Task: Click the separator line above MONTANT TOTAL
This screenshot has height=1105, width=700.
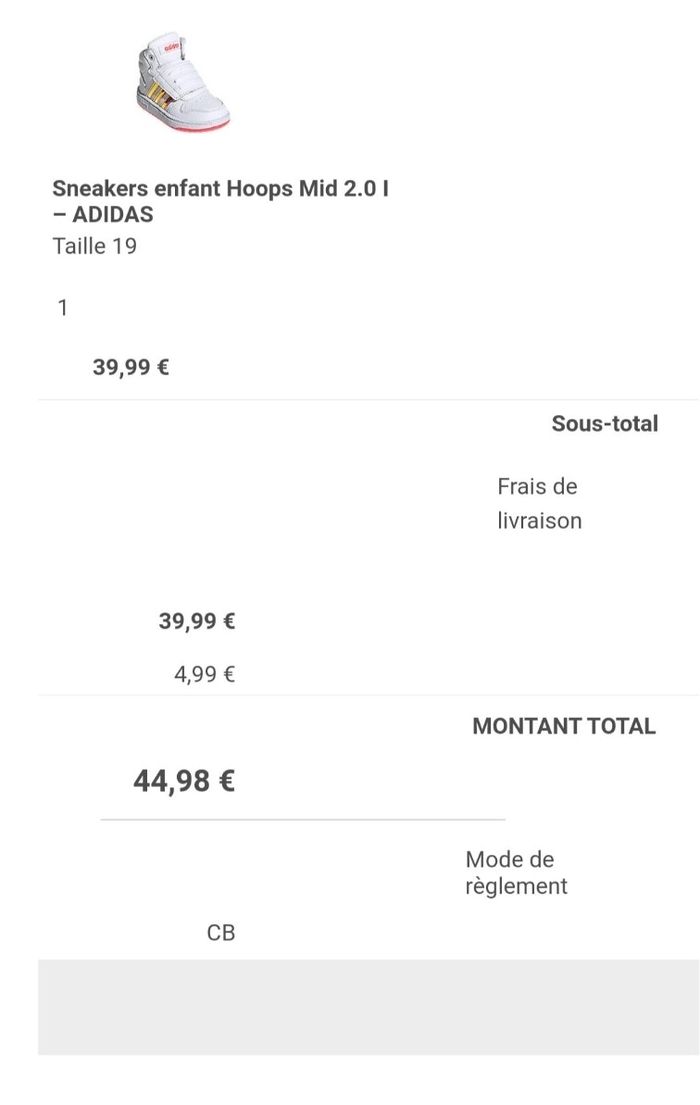Action: click(x=368, y=695)
